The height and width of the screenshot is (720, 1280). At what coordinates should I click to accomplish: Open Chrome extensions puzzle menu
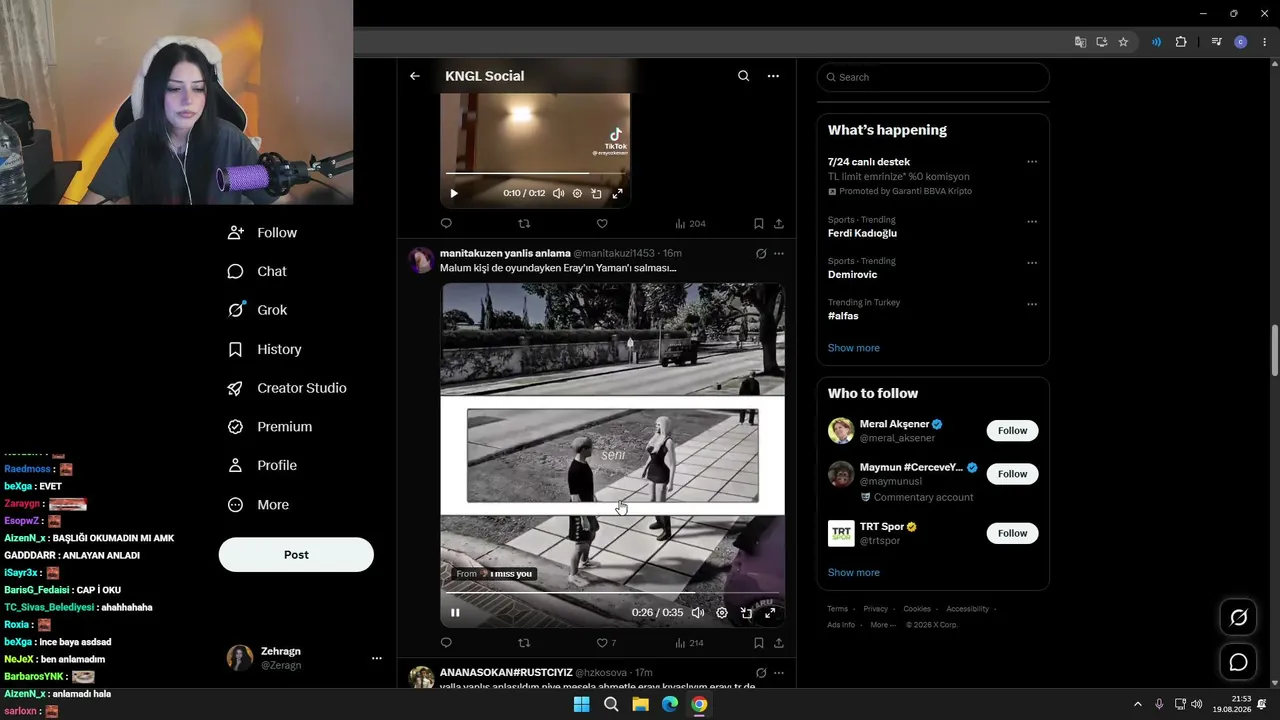click(x=1181, y=42)
